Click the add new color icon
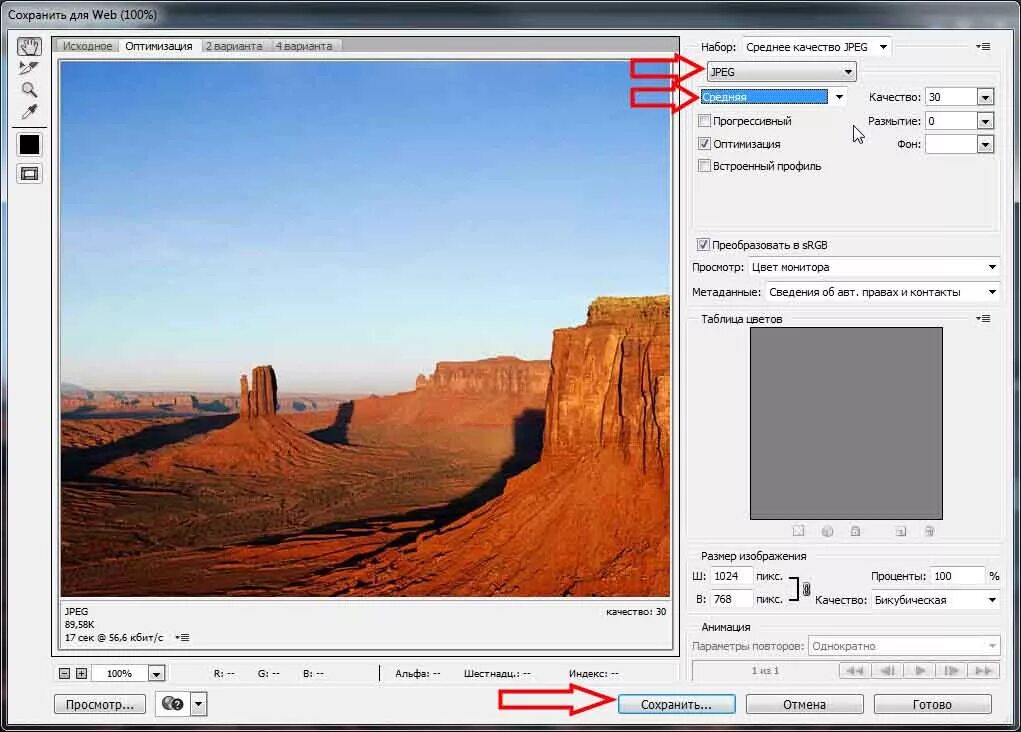1021x732 pixels. tap(901, 531)
